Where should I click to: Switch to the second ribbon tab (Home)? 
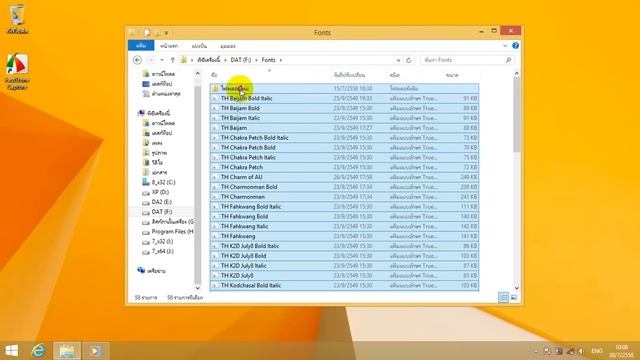pyautogui.click(x=169, y=46)
